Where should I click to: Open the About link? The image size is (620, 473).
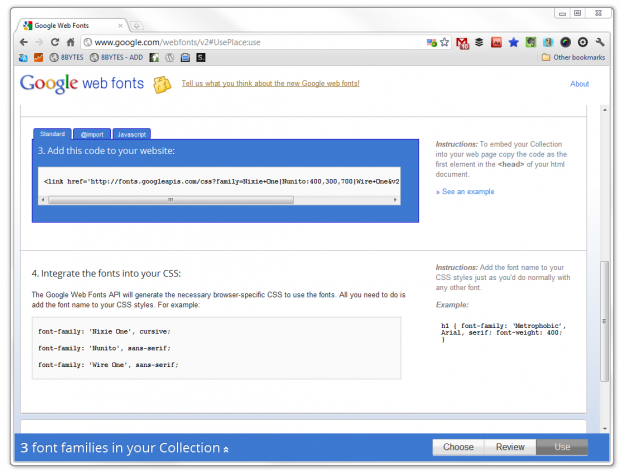[579, 84]
